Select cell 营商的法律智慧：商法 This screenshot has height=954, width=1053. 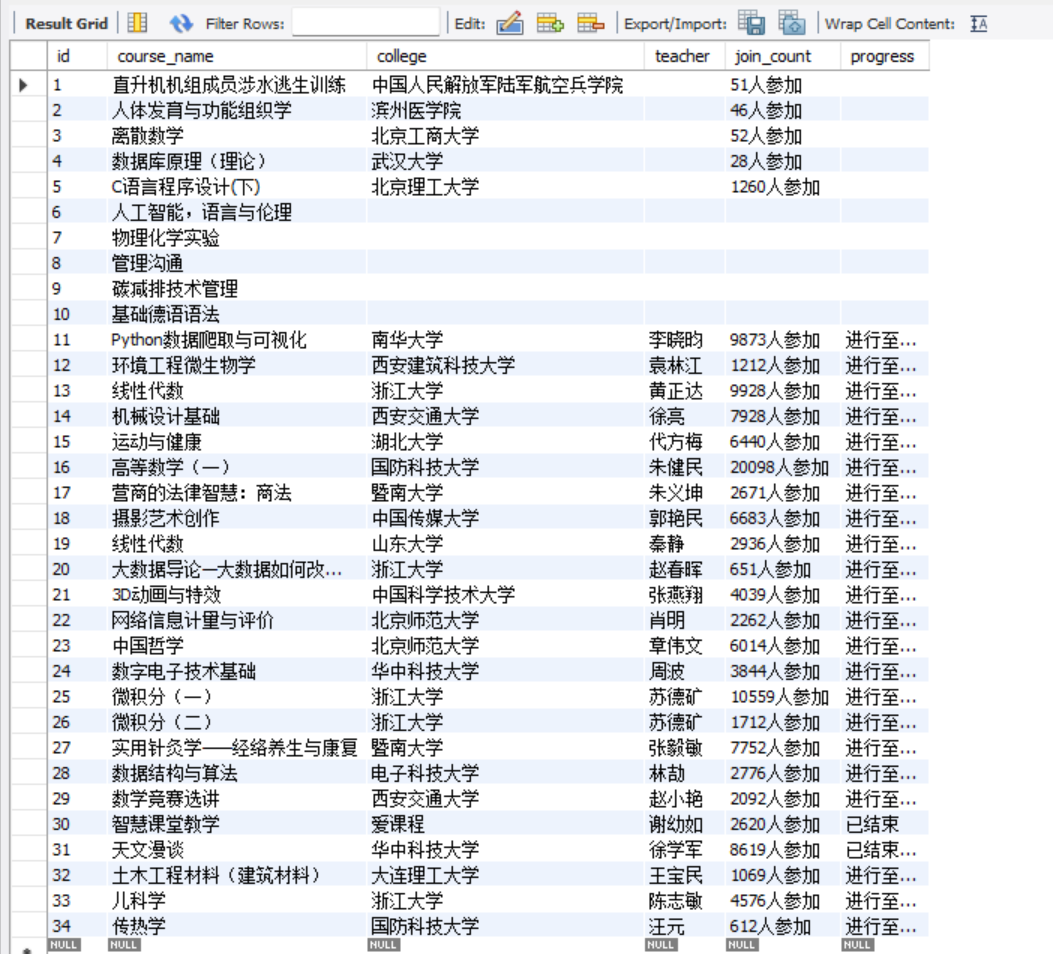coord(237,493)
